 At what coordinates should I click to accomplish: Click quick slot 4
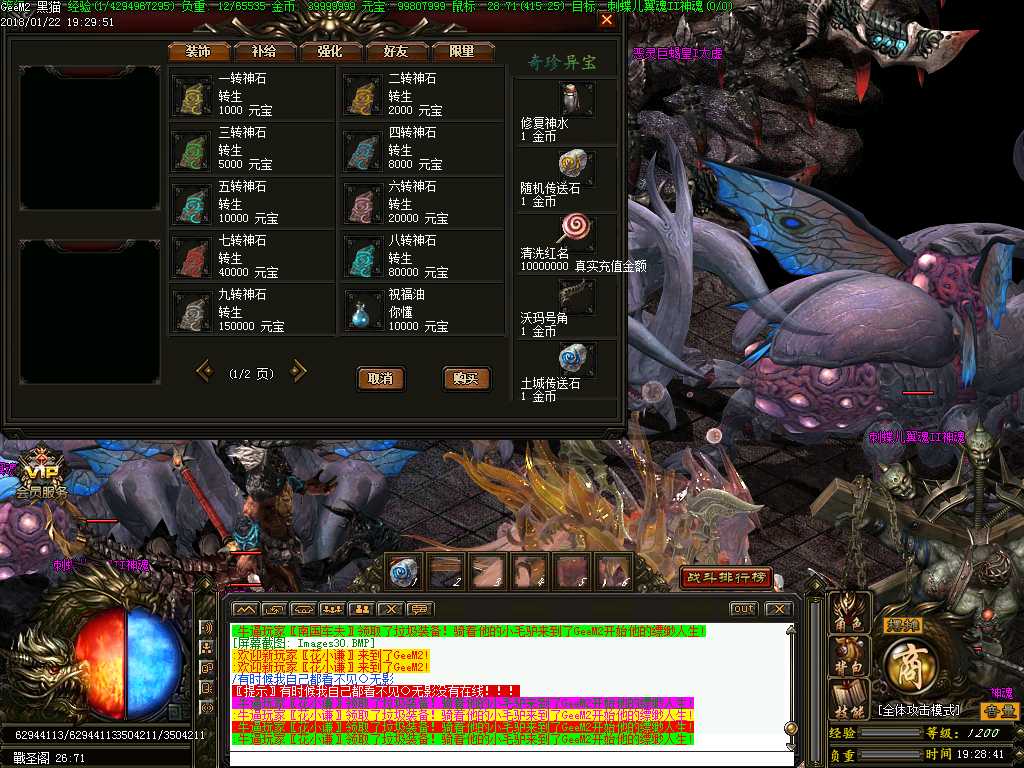(531, 572)
